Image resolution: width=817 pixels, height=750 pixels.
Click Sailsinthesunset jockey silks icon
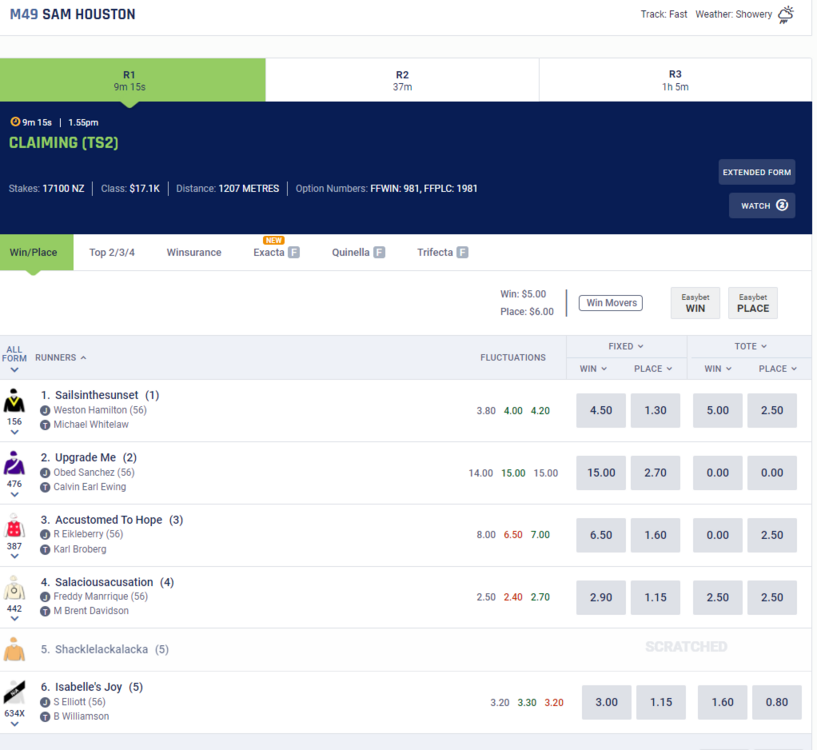click(x=14, y=401)
